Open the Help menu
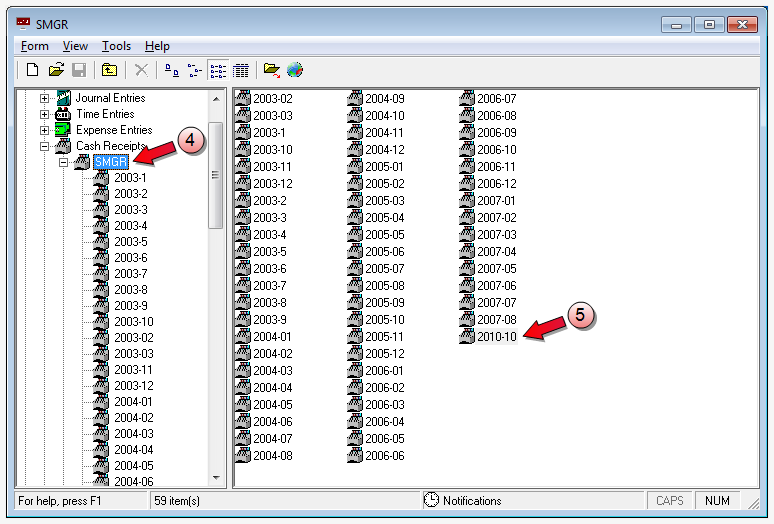The width and height of the screenshot is (774, 524). click(x=157, y=46)
